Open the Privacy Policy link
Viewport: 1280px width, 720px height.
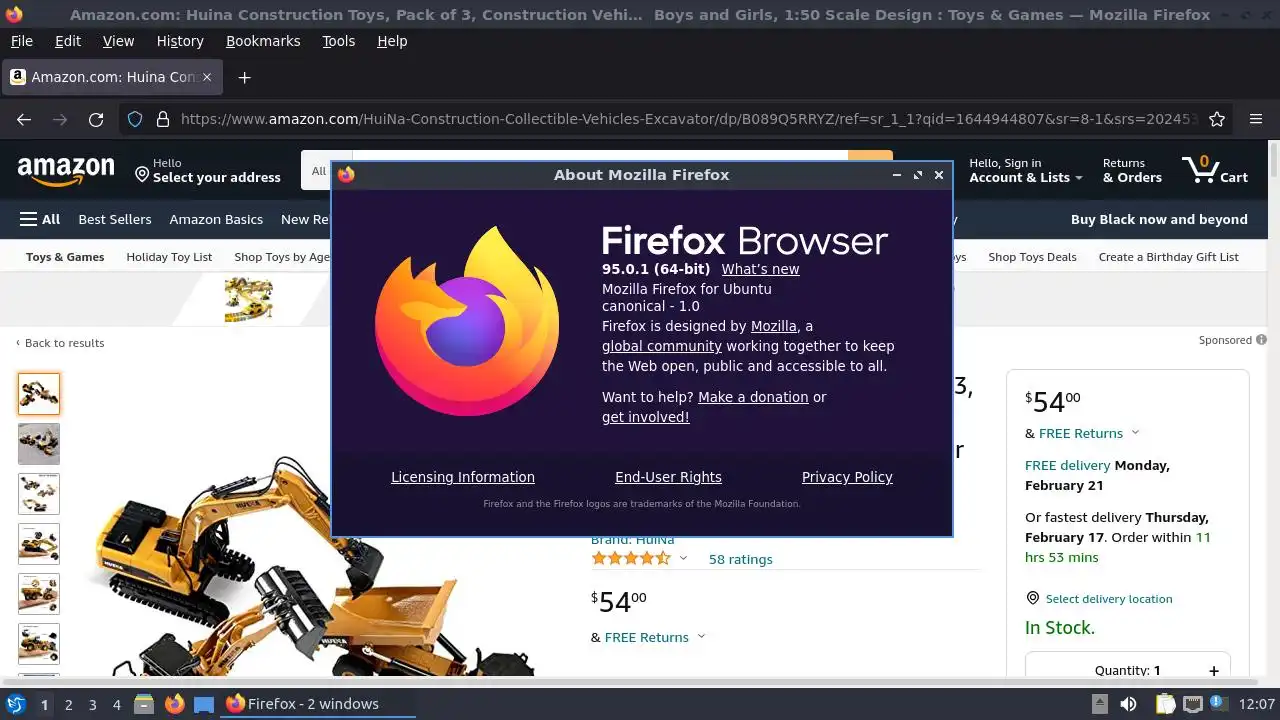click(847, 477)
